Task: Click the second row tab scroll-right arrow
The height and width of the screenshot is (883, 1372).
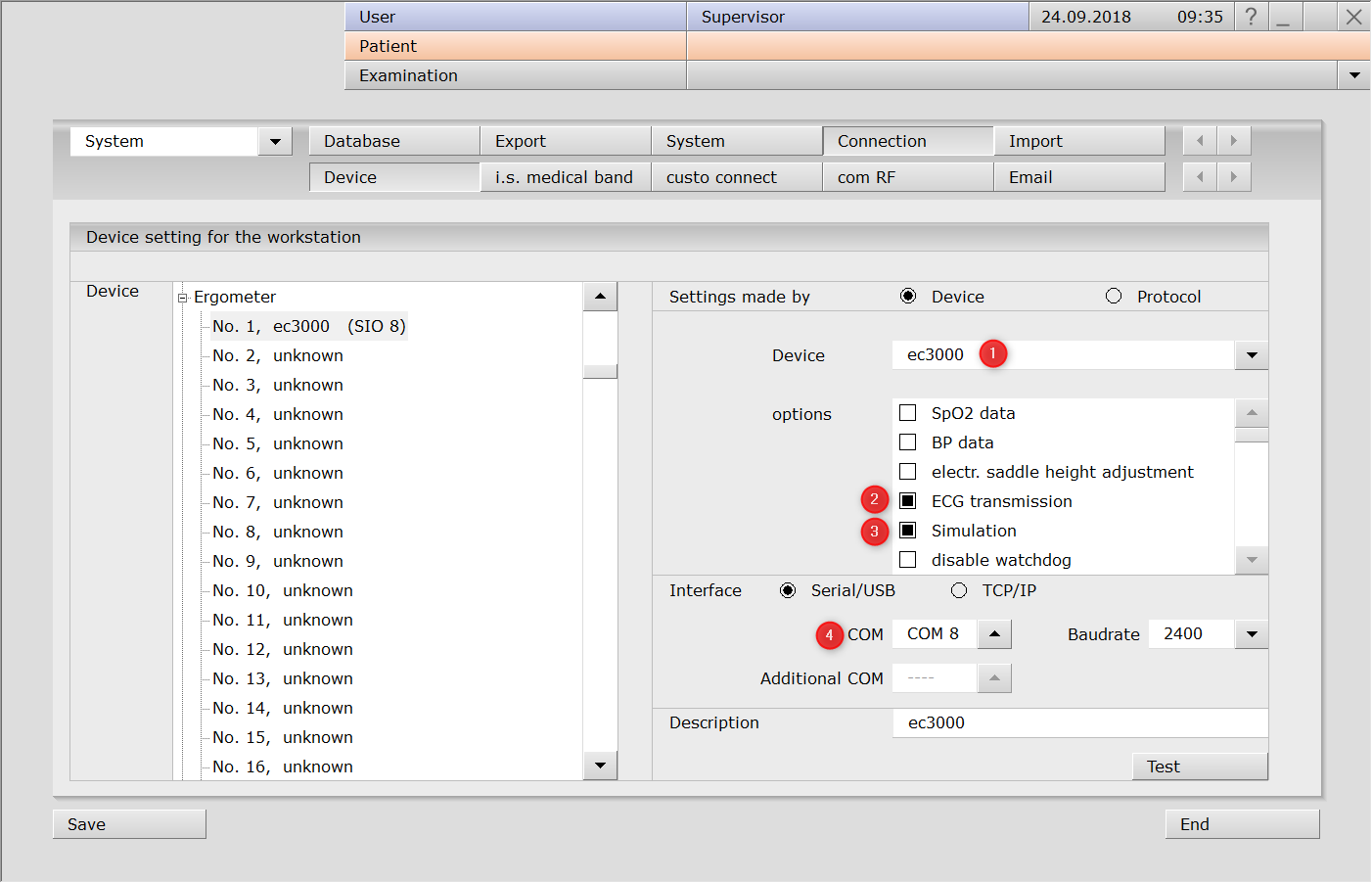Action: click(x=1234, y=177)
